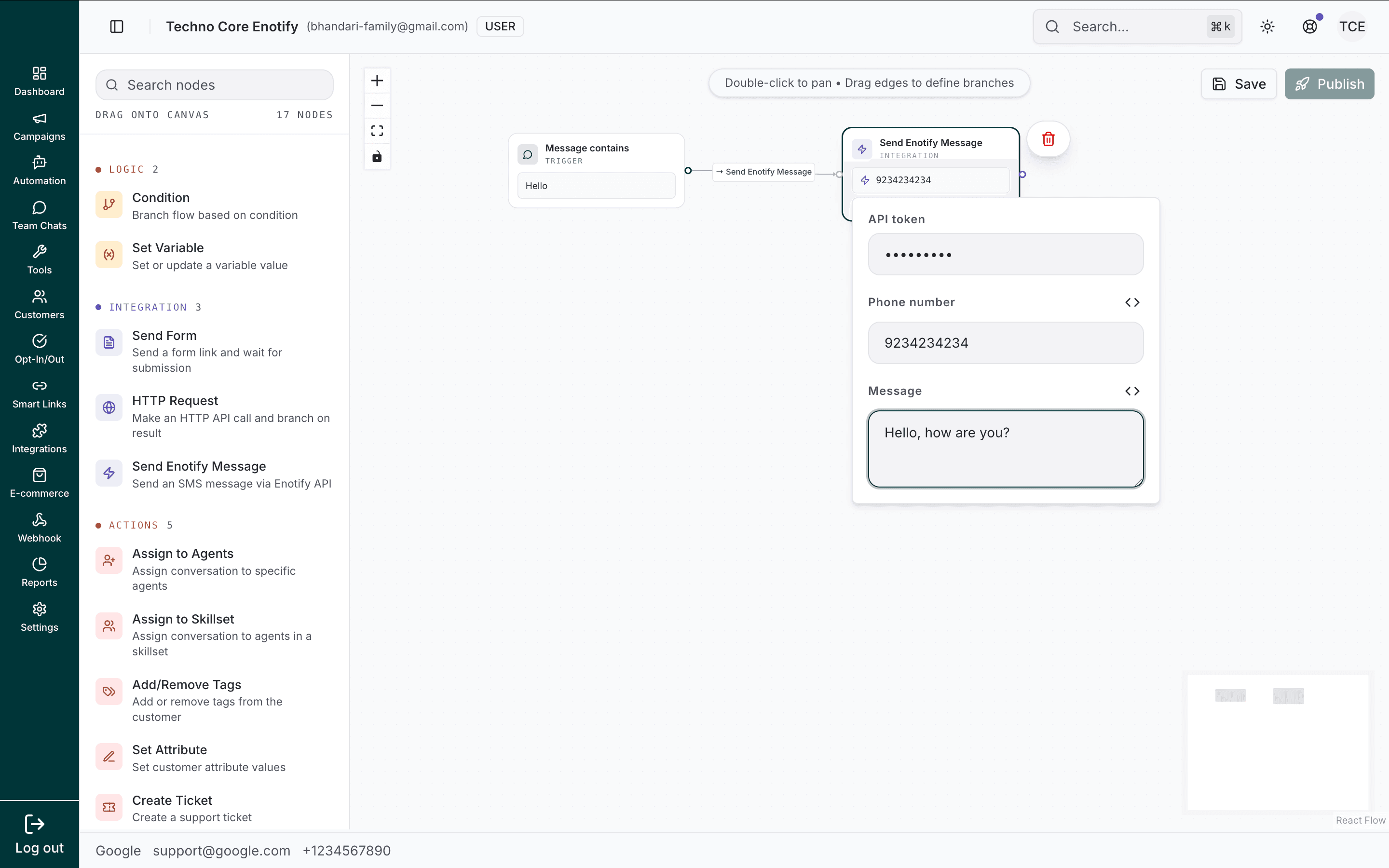Delete the Send Enotify Message node

1048,139
